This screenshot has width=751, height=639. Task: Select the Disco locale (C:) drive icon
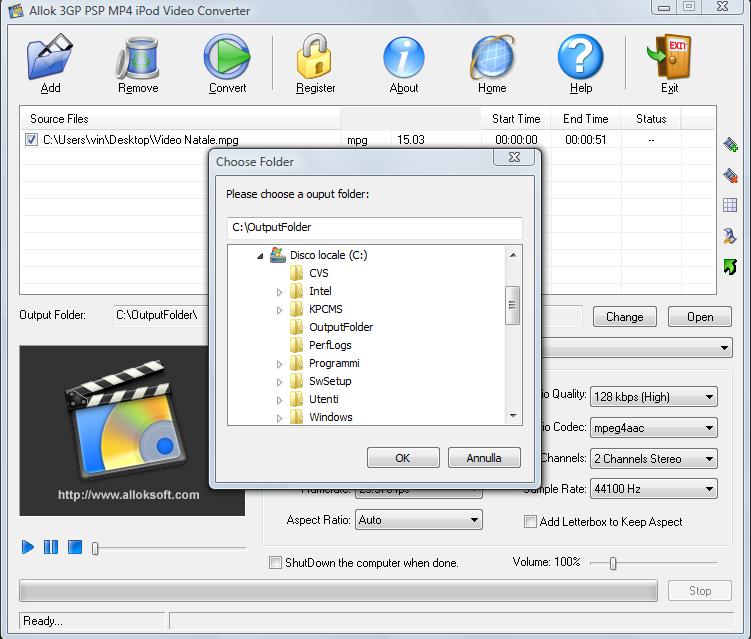click(x=278, y=255)
